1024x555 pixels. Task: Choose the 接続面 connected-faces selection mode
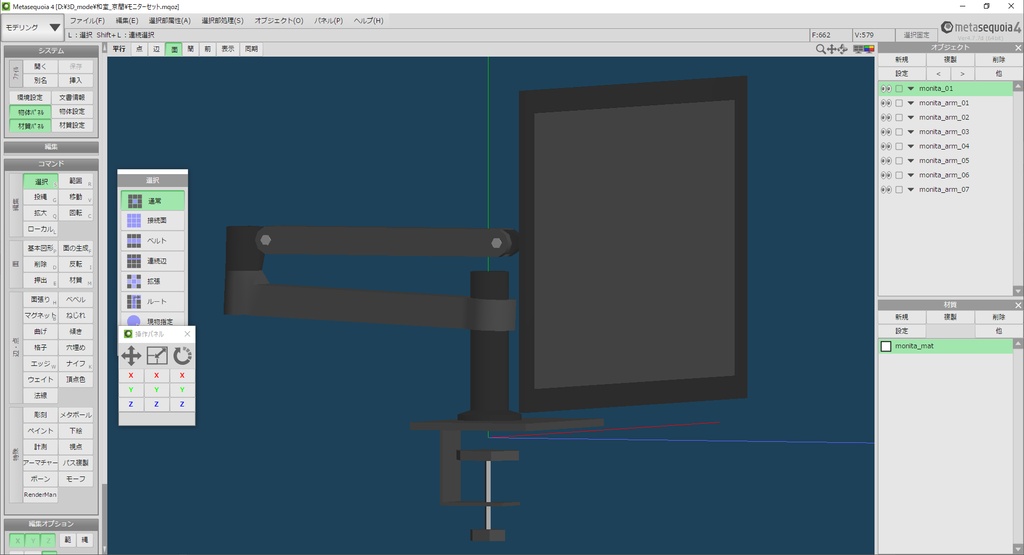pyautogui.click(x=152, y=221)
